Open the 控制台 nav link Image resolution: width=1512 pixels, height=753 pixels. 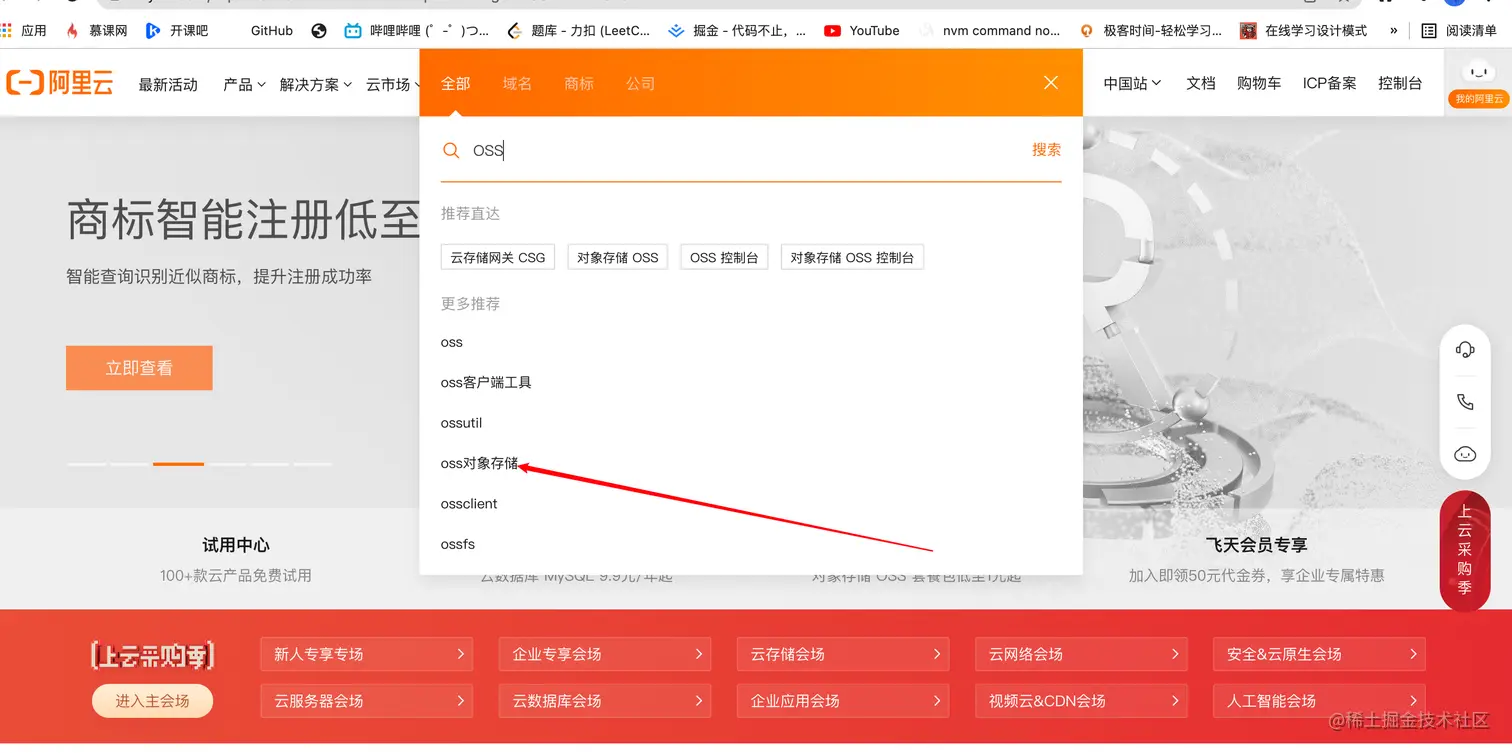(x=1400, y=83)
